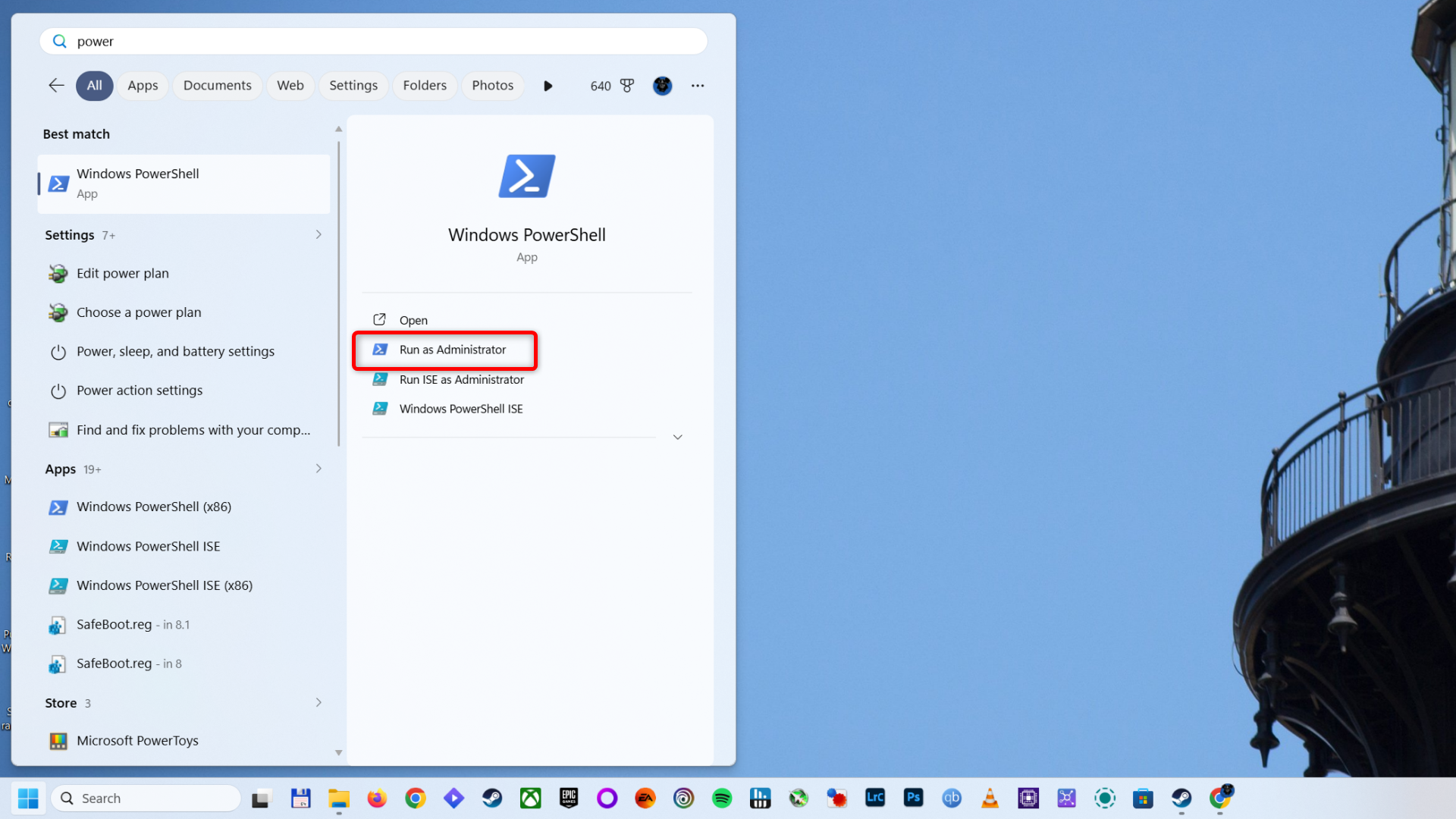This screenshot has height=819, width=1456.
Task: Open Windows PowerShell from Best match
Action: [184, 184]
